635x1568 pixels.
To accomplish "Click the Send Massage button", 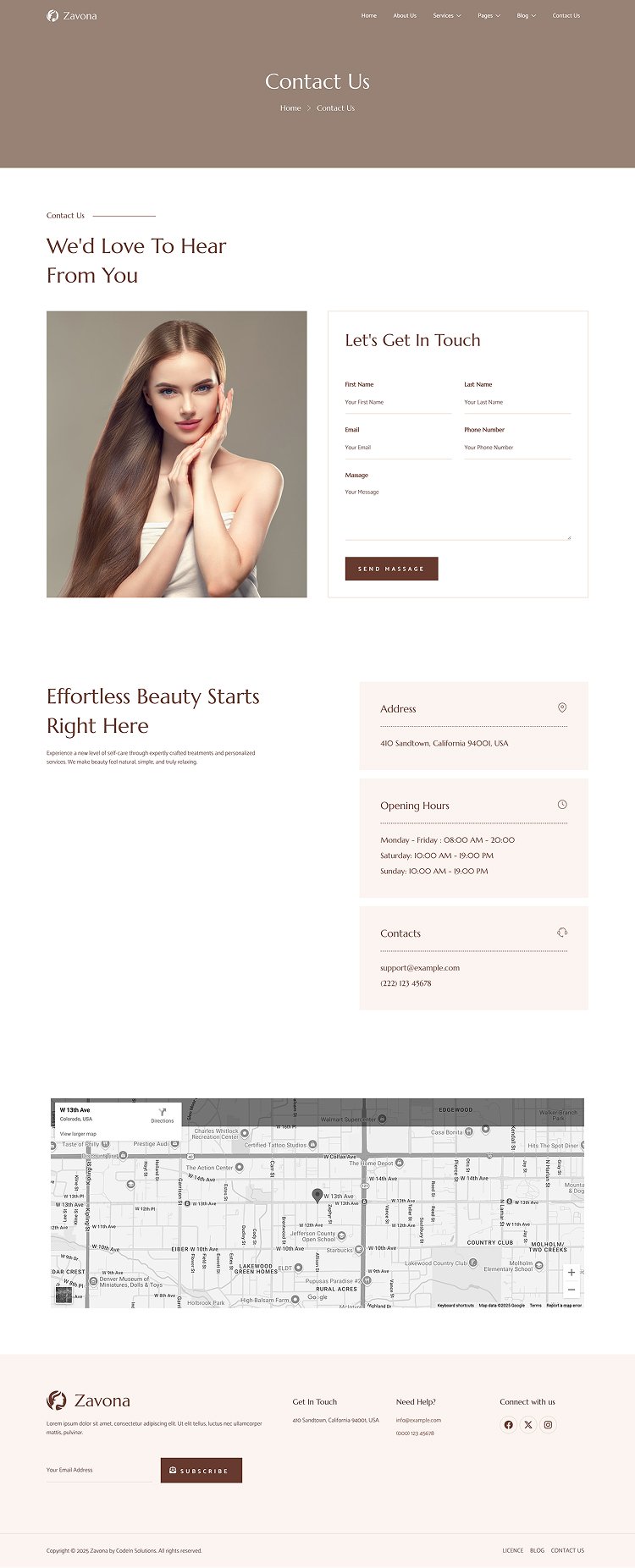I will pyautogui.click(x=391, y=569).
